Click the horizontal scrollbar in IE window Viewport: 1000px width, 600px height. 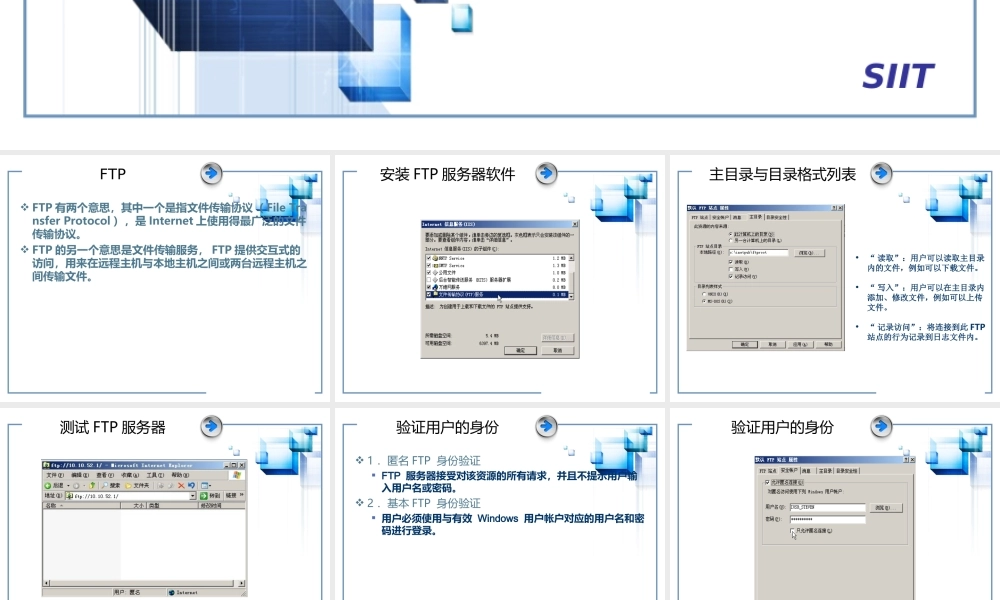point(144,583)
